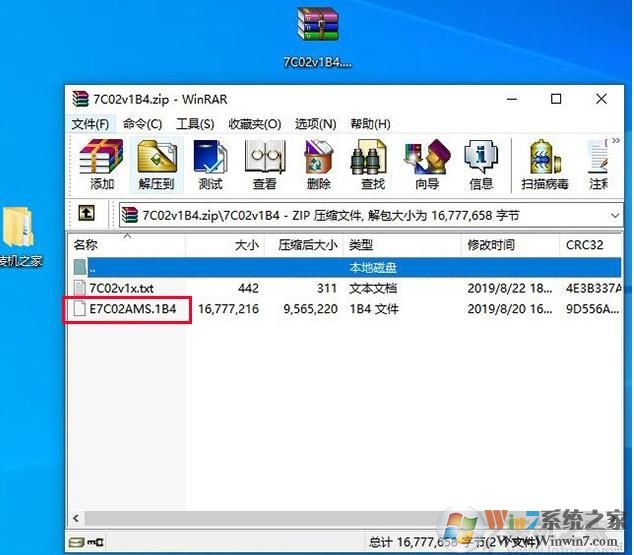Screen dimensions: 634x555
Task: Click the Delete (删除) toolbar icon
Action: pyautogui.click(x=318, y=164)
